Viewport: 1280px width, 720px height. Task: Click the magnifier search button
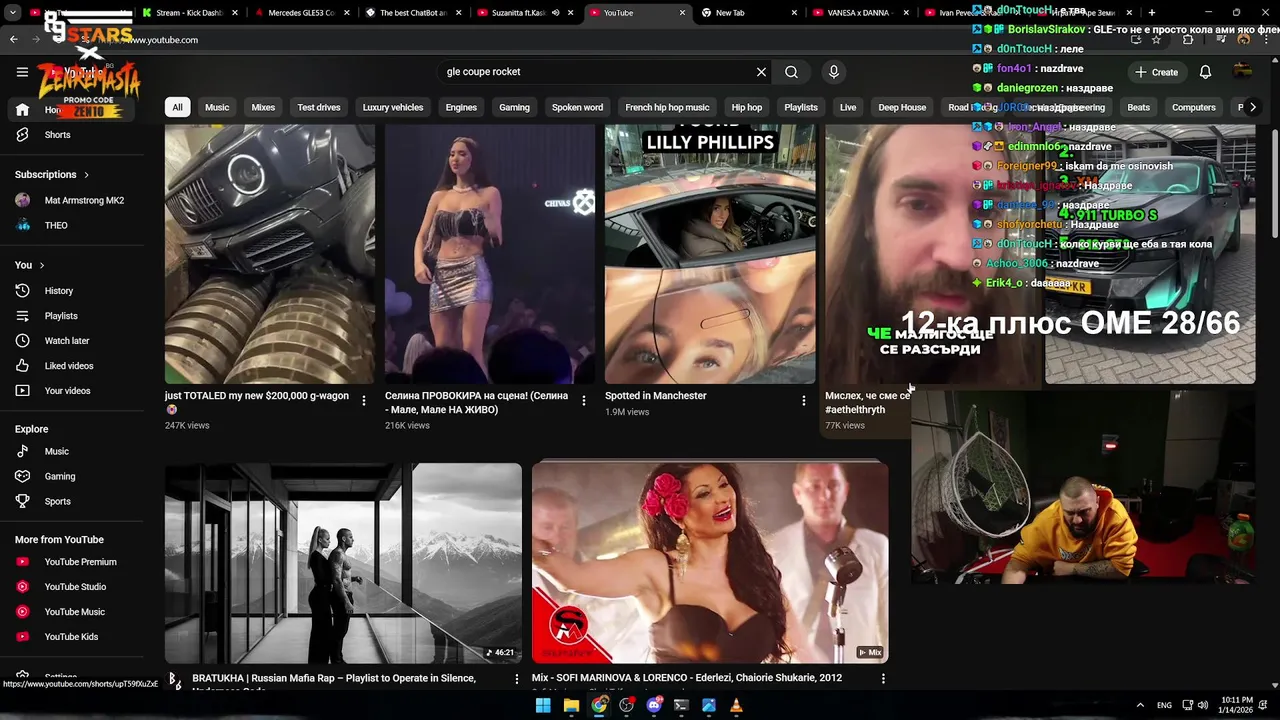[791, 72]
